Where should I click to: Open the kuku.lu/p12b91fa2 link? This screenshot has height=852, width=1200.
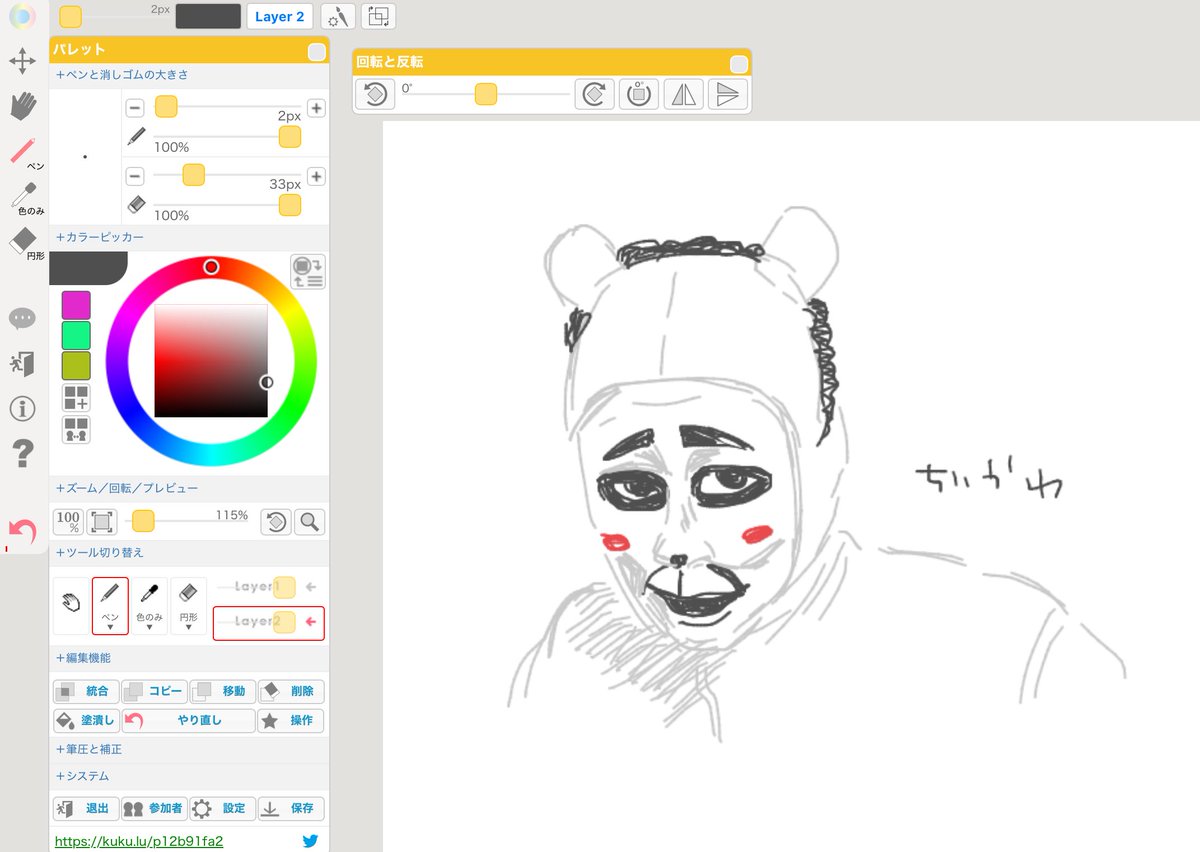click(138, 841)
